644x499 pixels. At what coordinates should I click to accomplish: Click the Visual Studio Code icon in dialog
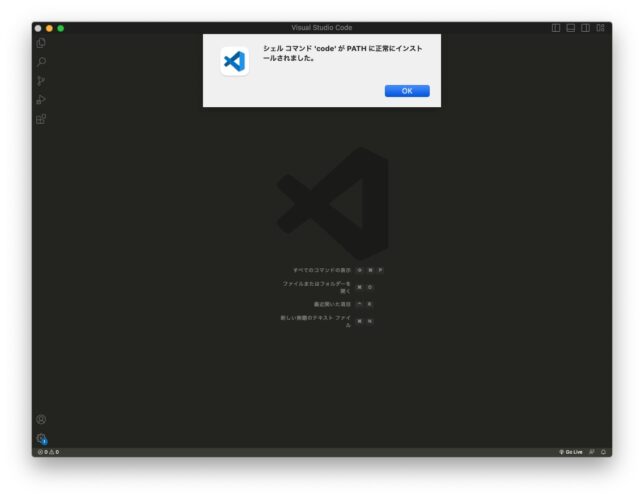(235, 61)
